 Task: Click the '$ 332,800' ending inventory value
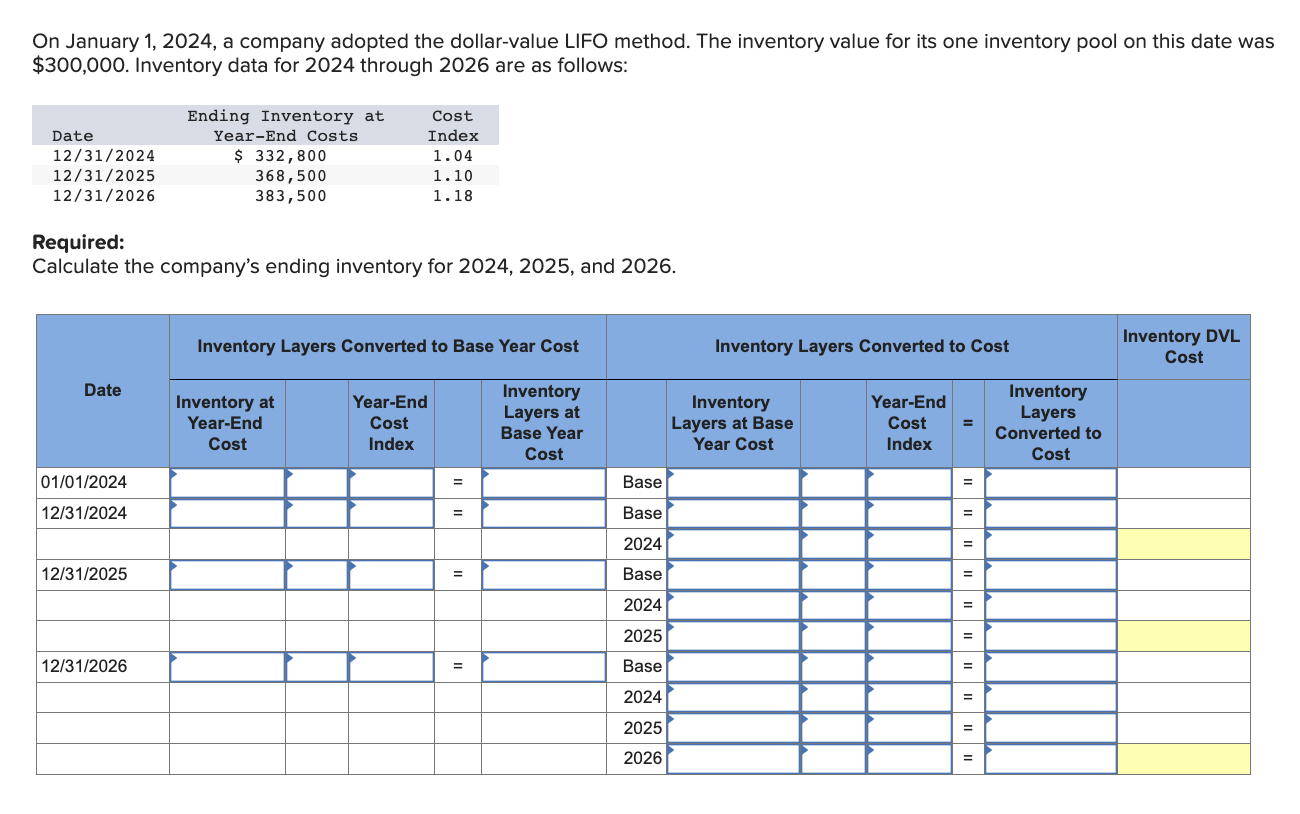[x=280, y=156]
